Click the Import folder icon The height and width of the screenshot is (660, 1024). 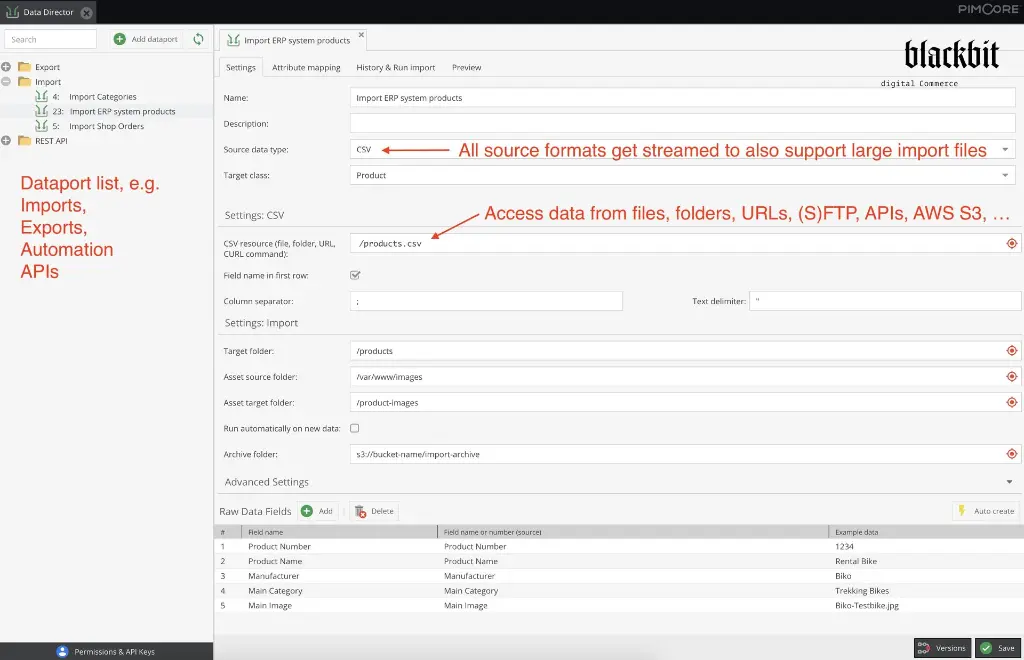25,82
